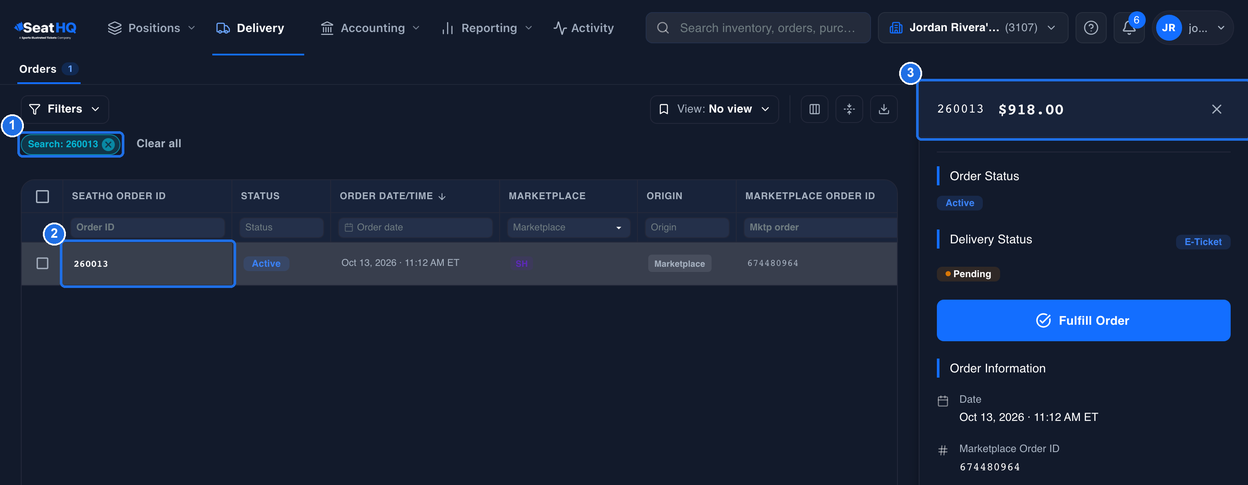The image size is (1248, 485).
Task: Open the JR user profile menu
Action: tap(1193, 28)
